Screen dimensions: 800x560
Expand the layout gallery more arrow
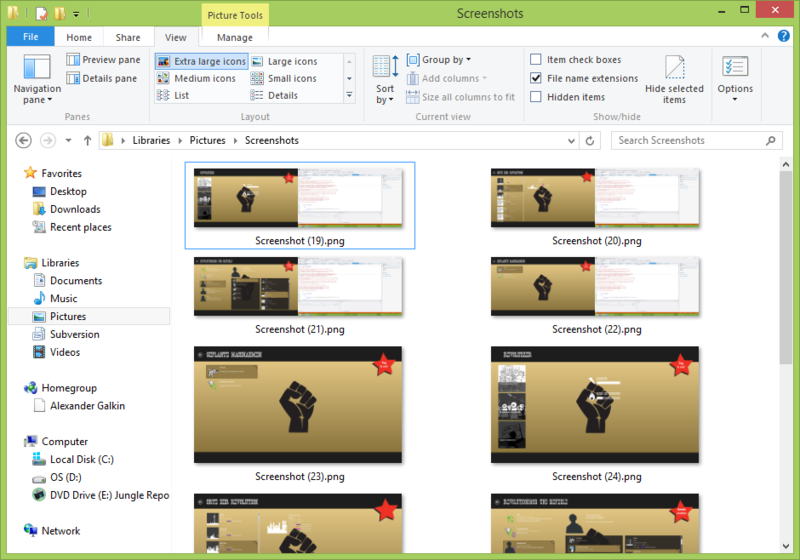[x=349, y=95]
